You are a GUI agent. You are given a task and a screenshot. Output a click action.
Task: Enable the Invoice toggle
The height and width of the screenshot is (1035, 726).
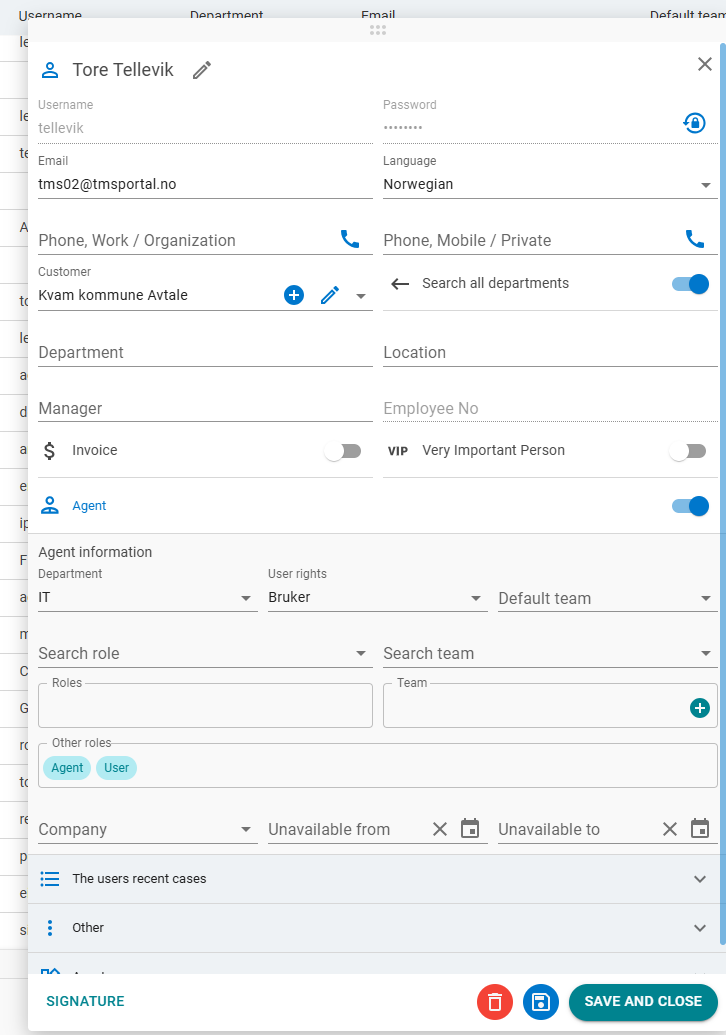[x=342, y=451]
